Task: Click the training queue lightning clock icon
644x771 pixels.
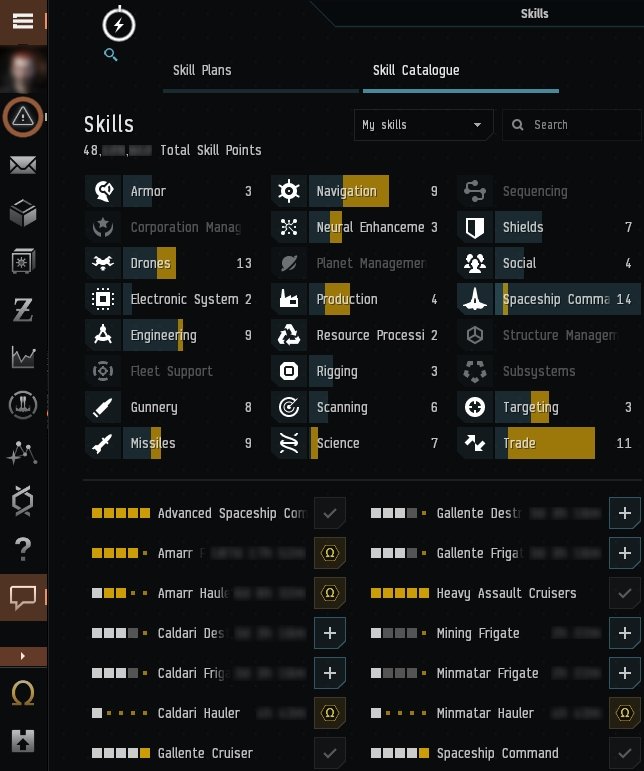Action: (x=118, y=25)
